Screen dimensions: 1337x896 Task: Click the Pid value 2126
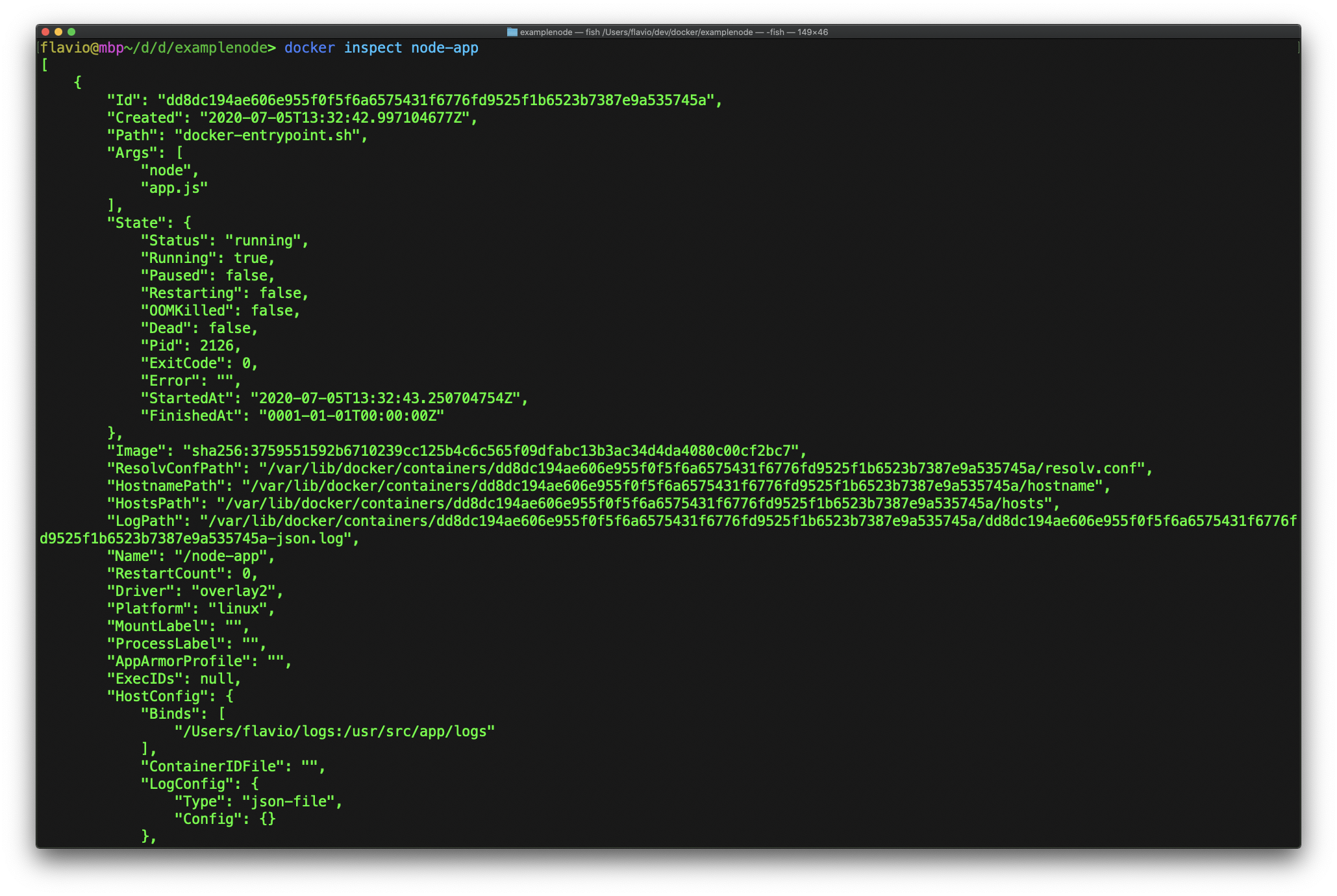pos(216,345)
